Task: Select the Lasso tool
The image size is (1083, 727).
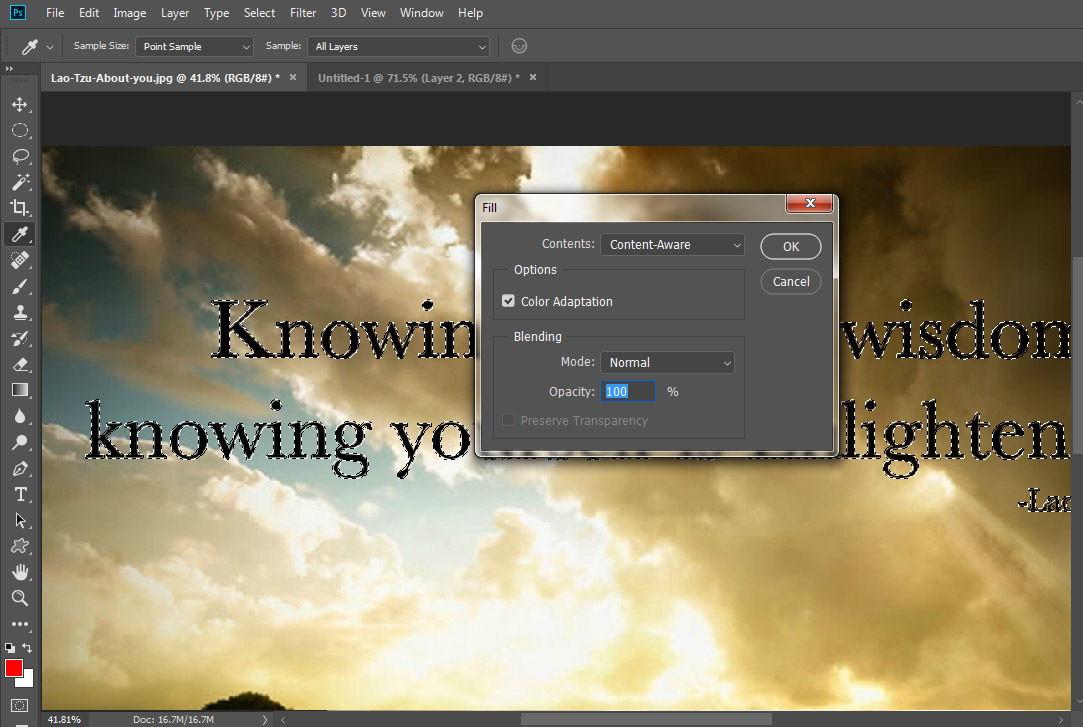Action: 20,156
